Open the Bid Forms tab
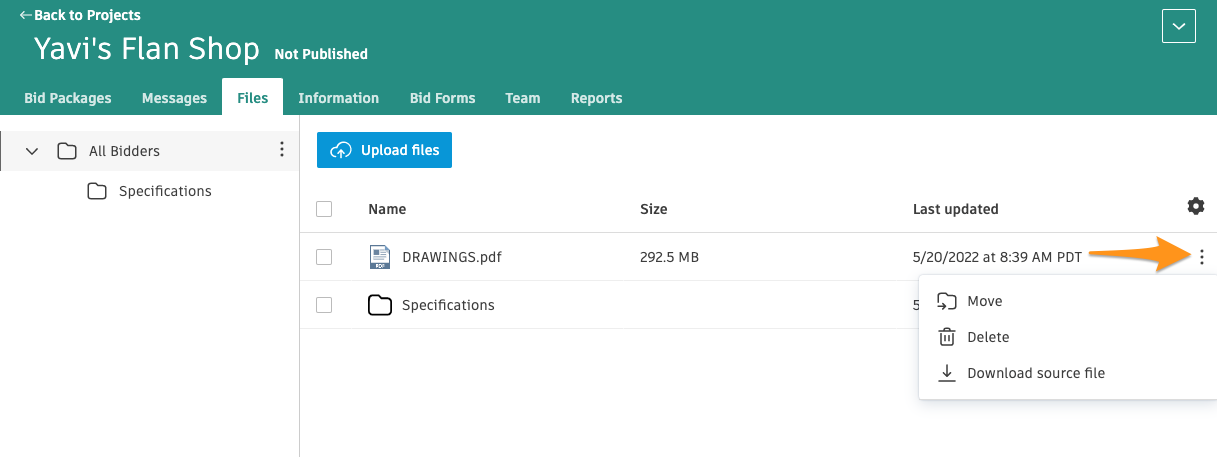The width and height of the screenshot is (1217, 457). click(442, 98)
